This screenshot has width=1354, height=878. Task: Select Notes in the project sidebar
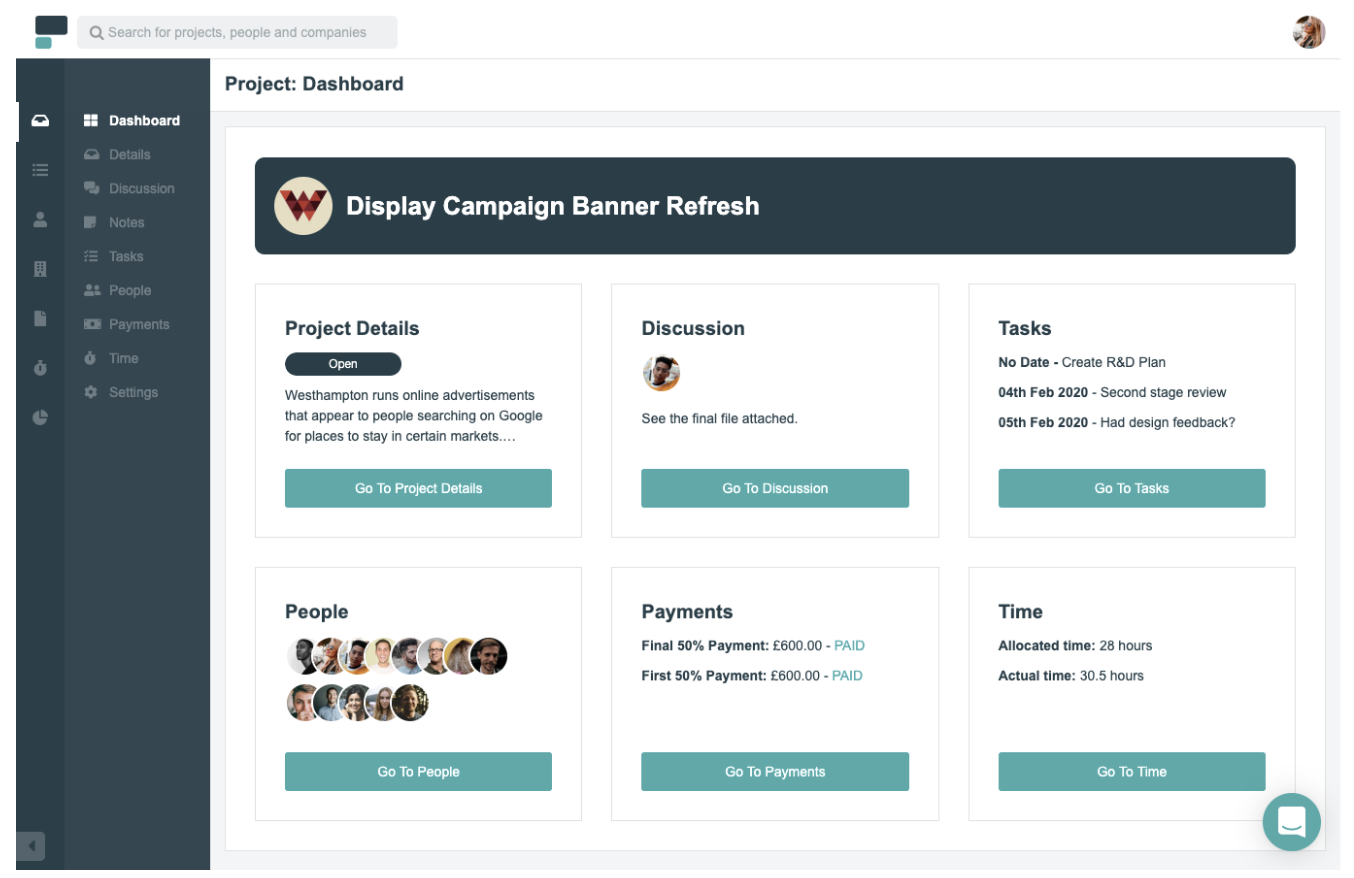(126, 223)
